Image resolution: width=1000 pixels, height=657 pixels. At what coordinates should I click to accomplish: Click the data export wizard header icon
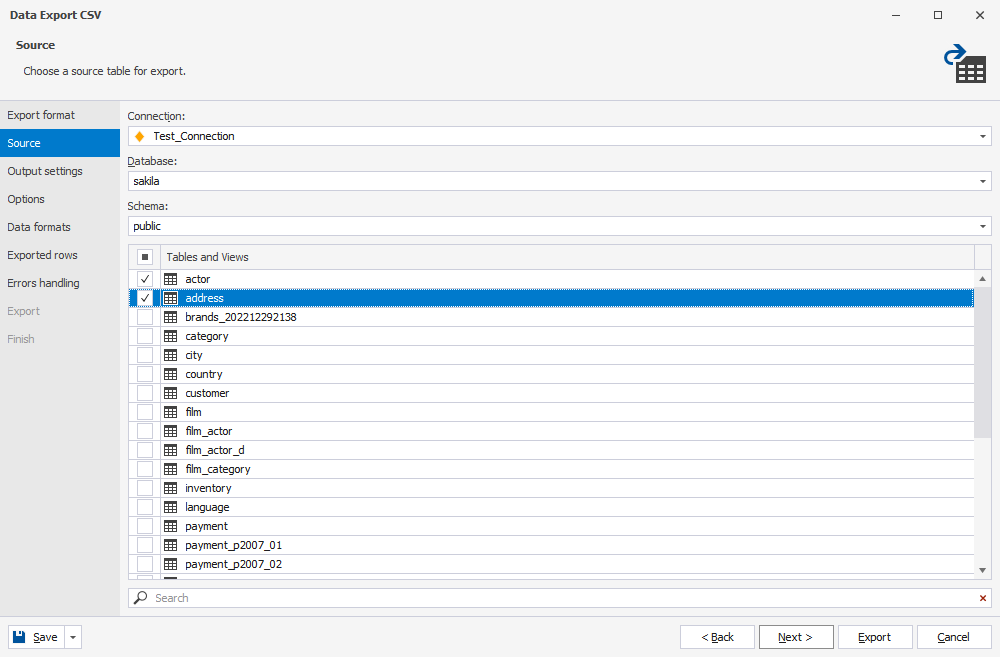pyautogui.click(x=965, y=63)
